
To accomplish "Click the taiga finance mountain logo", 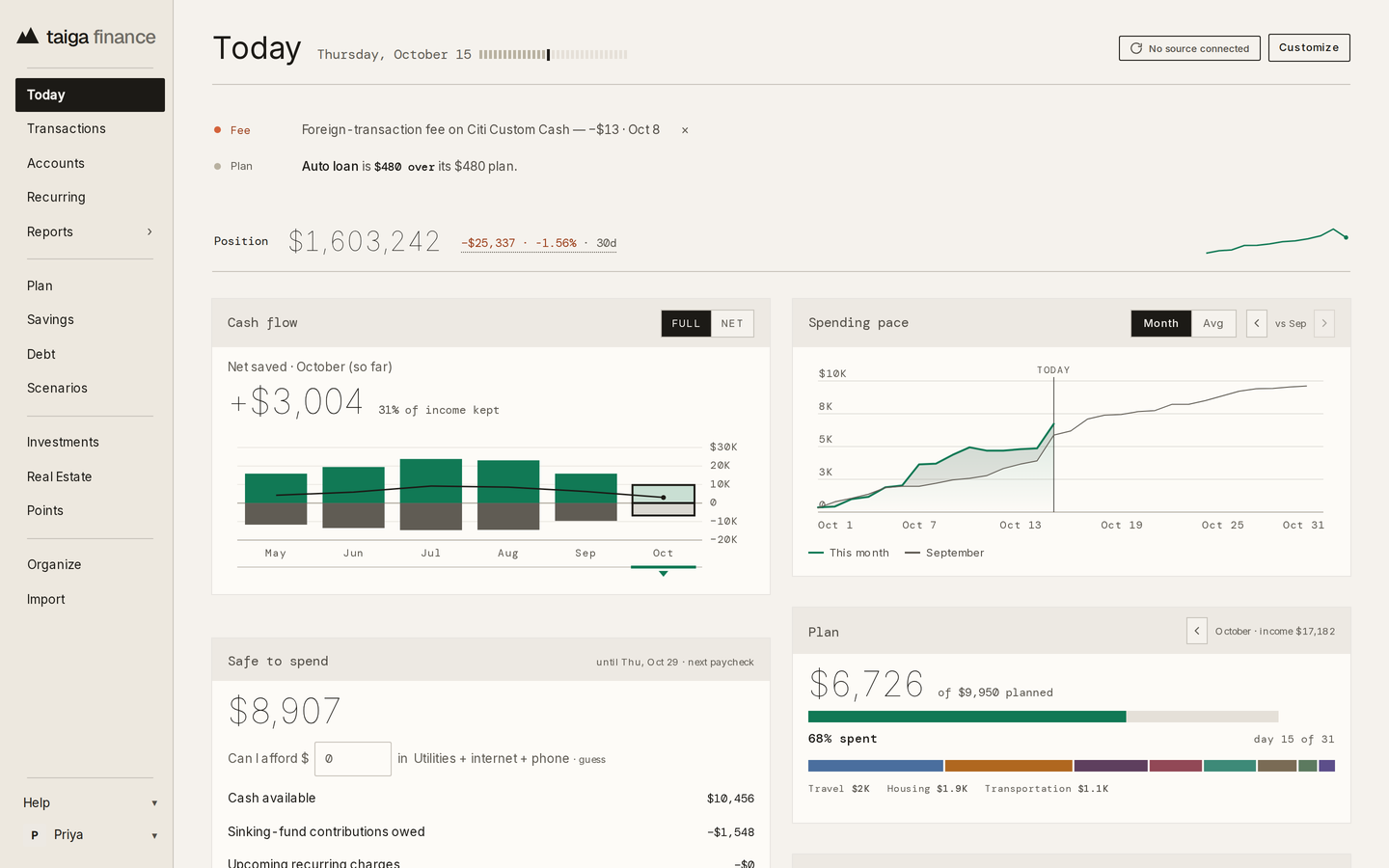I will pyautogui.click(x=28, y=37).
